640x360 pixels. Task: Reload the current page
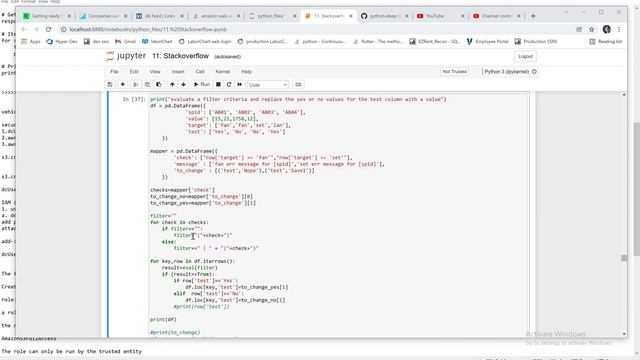point(48,29)
